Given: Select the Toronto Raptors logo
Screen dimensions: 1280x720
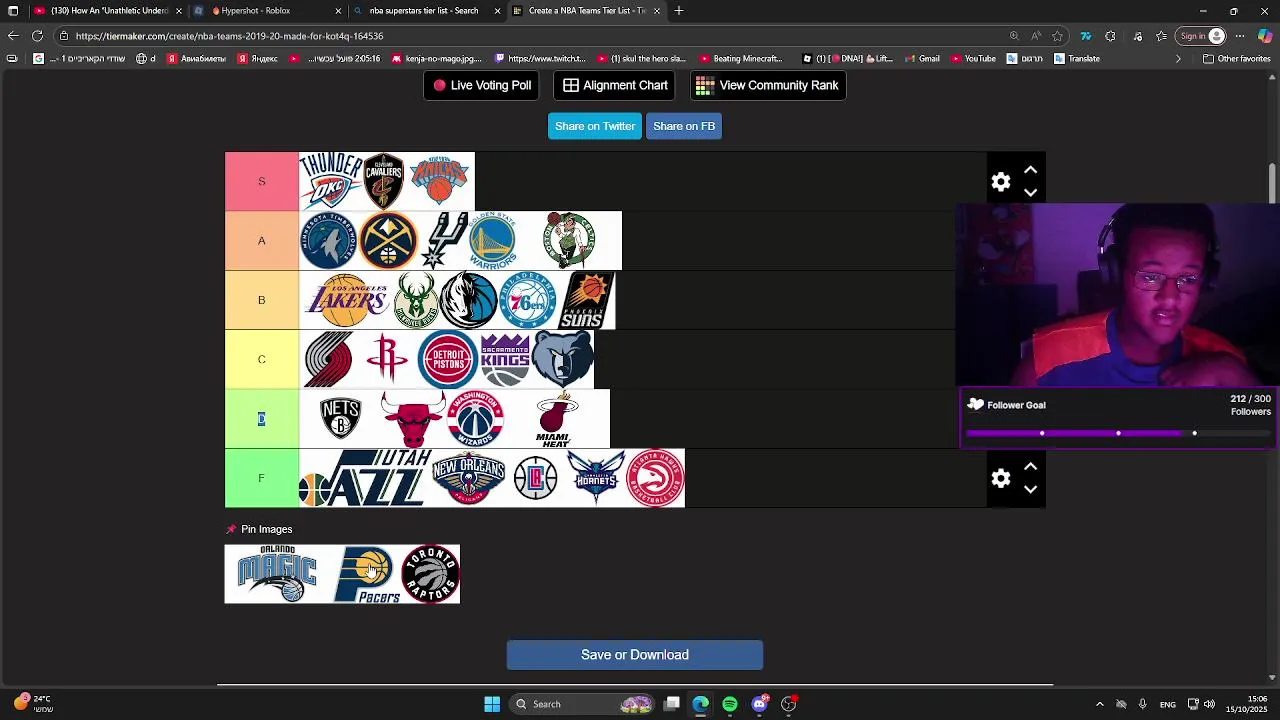Looking at the screenshot, I should pos(430,574).
